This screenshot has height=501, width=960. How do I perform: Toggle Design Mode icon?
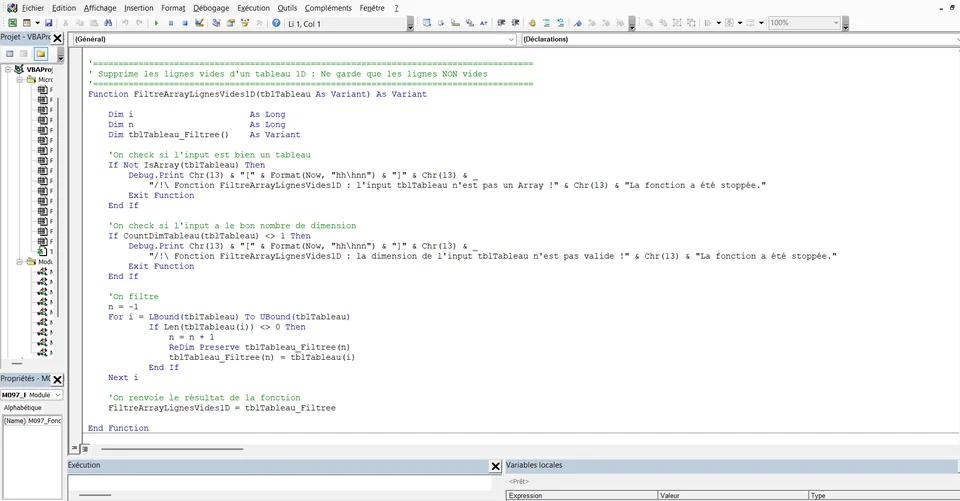point(200,23)
